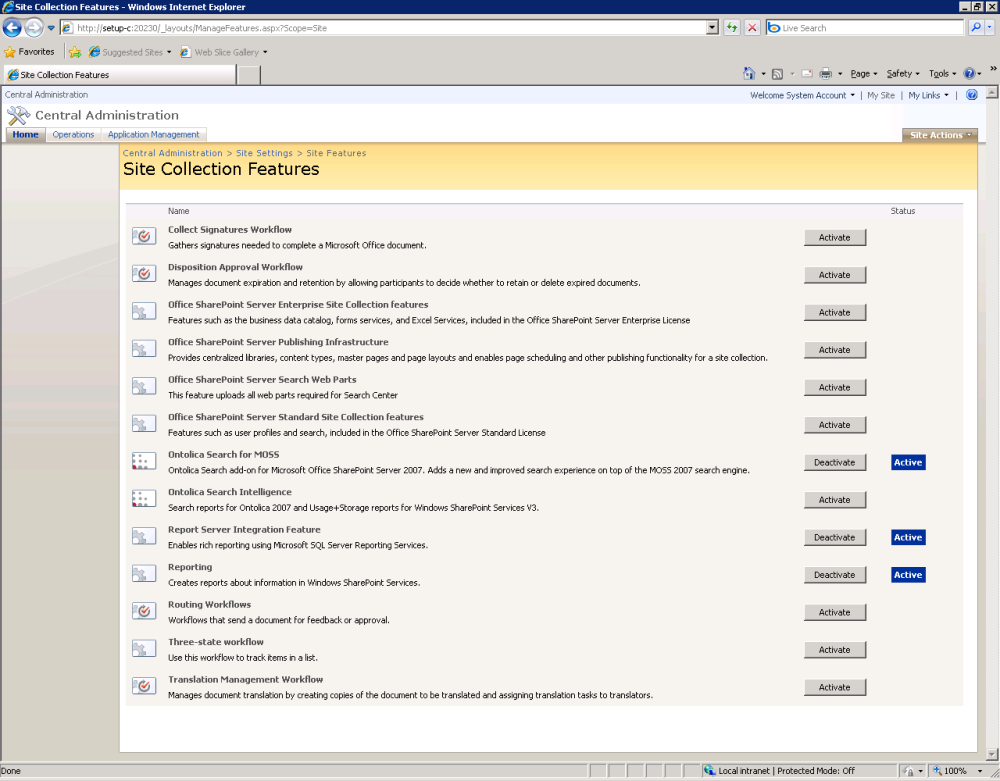Open the My Links dropdown
Image resolution: width=1000 pixels, height=781 pixels.
pos(928,95)
